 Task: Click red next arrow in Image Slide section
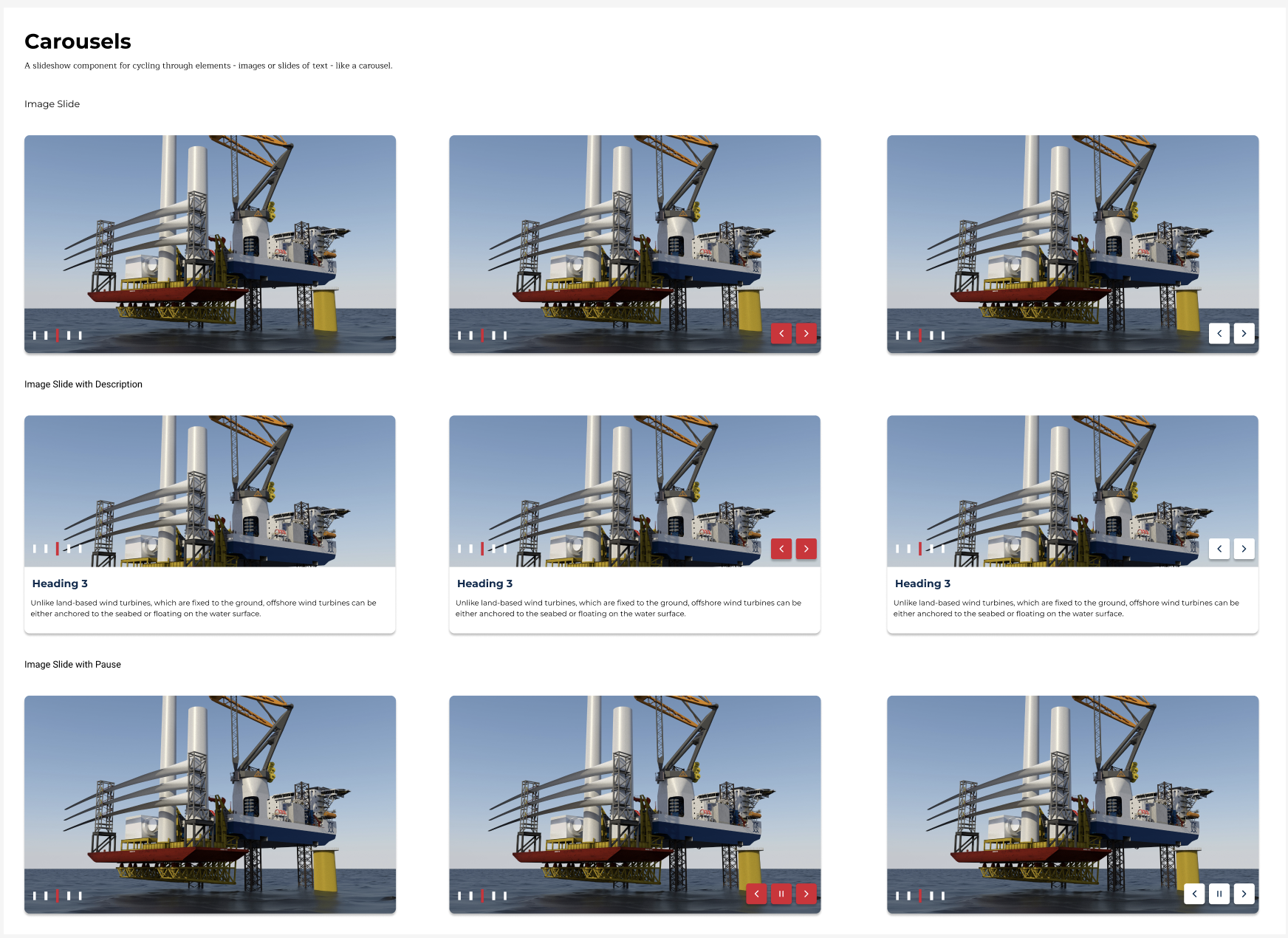806,334
